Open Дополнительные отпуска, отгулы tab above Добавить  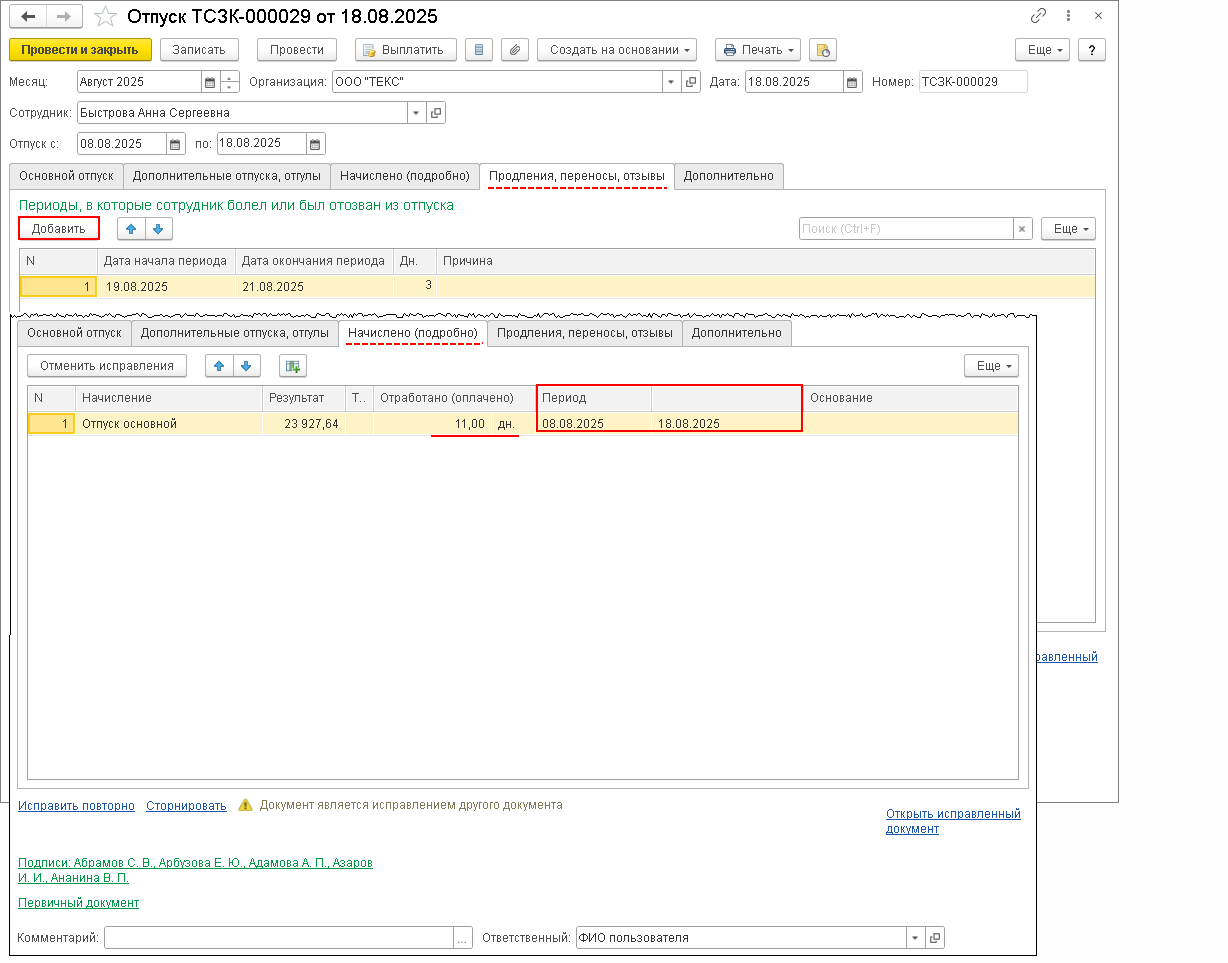227,176
